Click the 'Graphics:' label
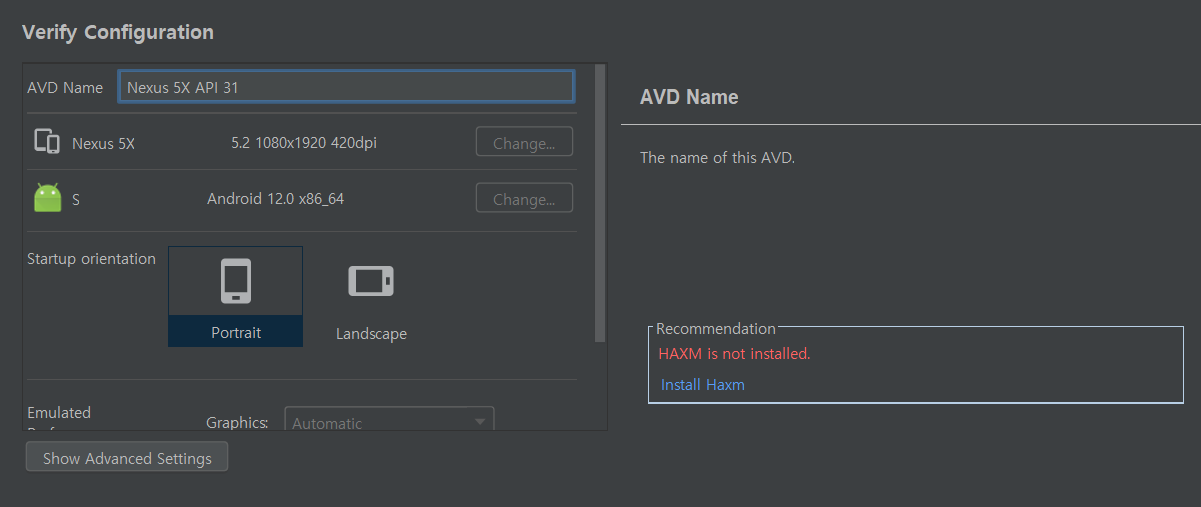 pyautogui.click(x=237, y=422)
